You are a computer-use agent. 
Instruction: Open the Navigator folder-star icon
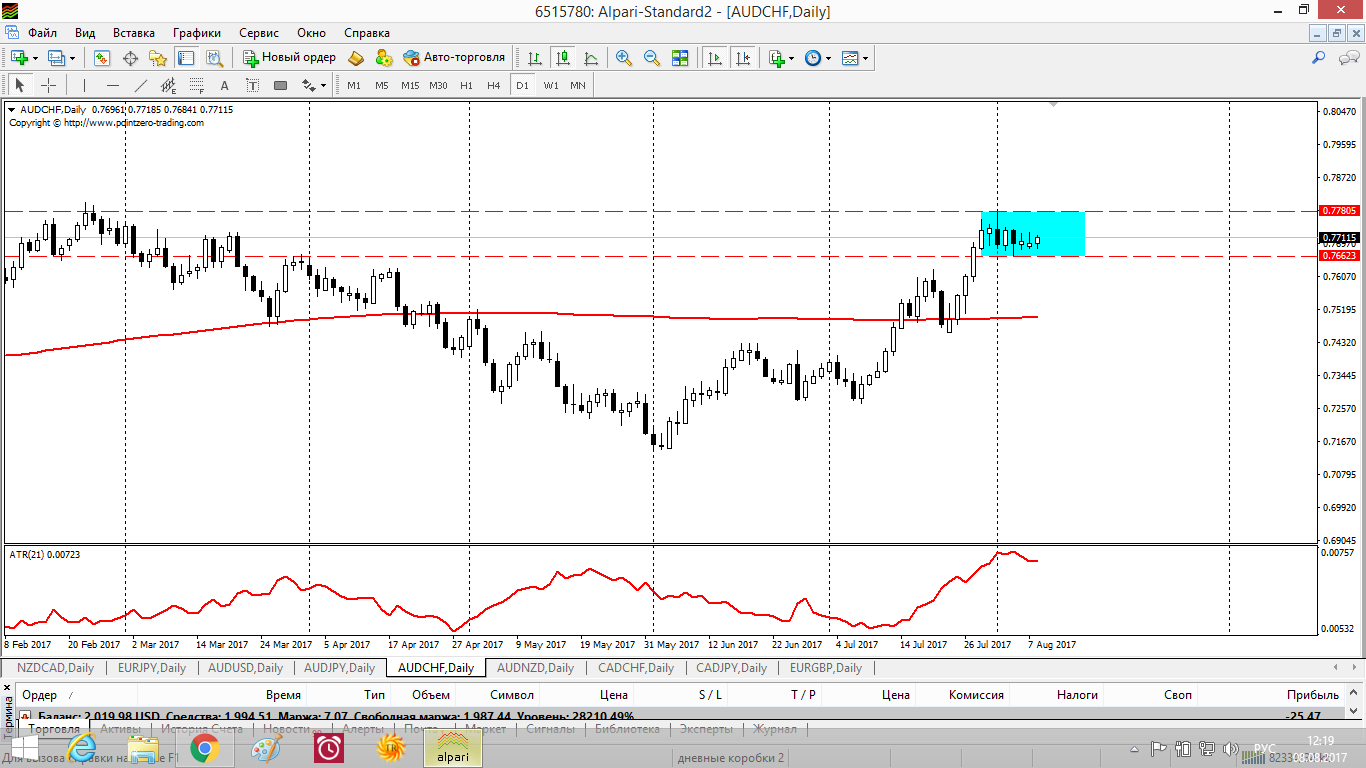[x=158, y=58]
